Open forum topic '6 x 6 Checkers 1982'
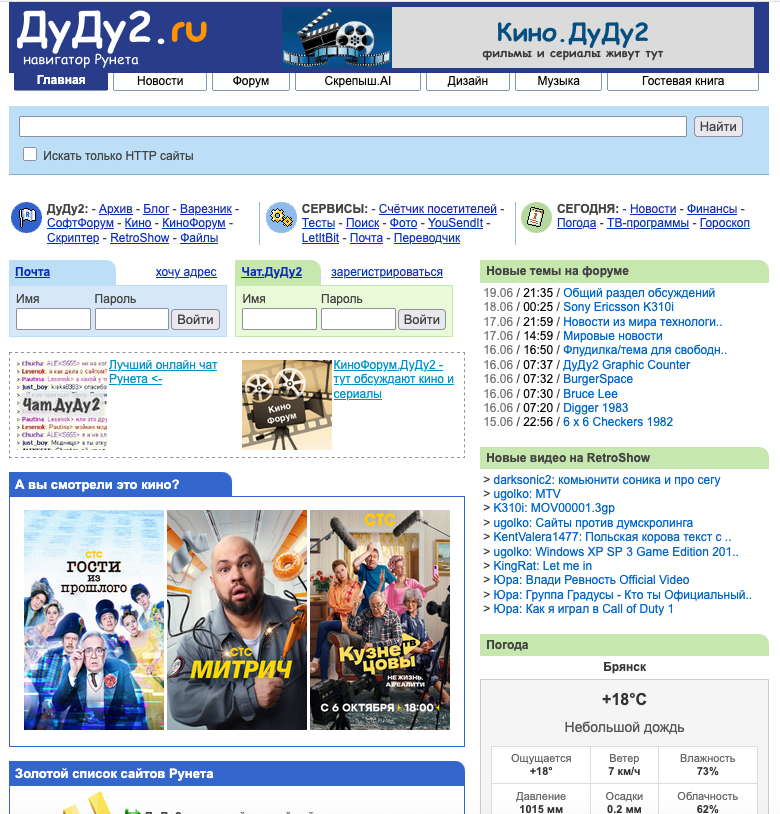 coord(618,422)
